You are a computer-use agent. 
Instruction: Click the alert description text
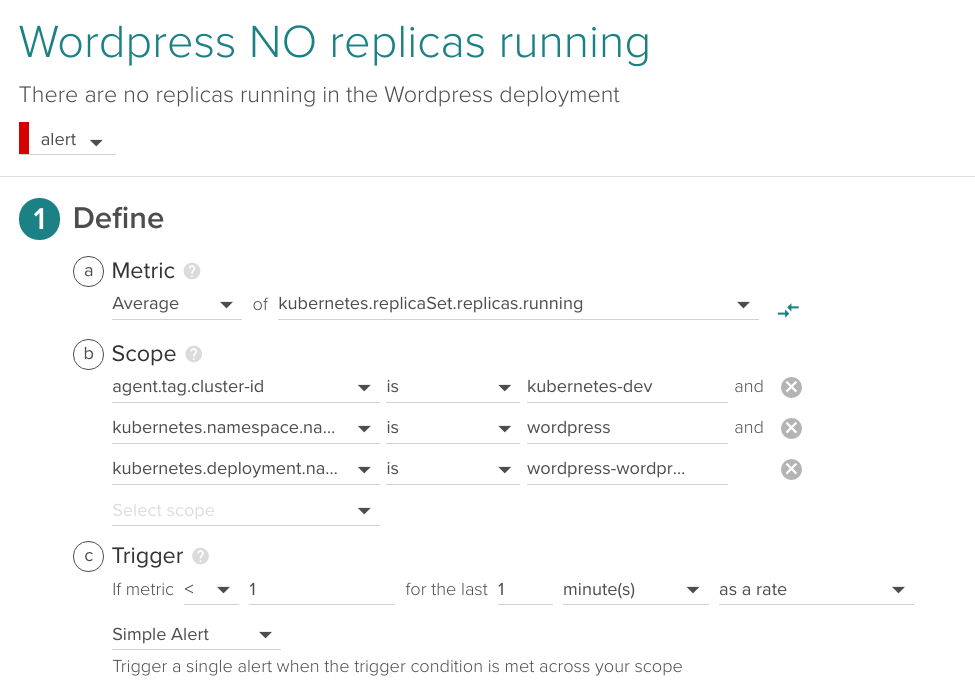click(x=319, y=95)
